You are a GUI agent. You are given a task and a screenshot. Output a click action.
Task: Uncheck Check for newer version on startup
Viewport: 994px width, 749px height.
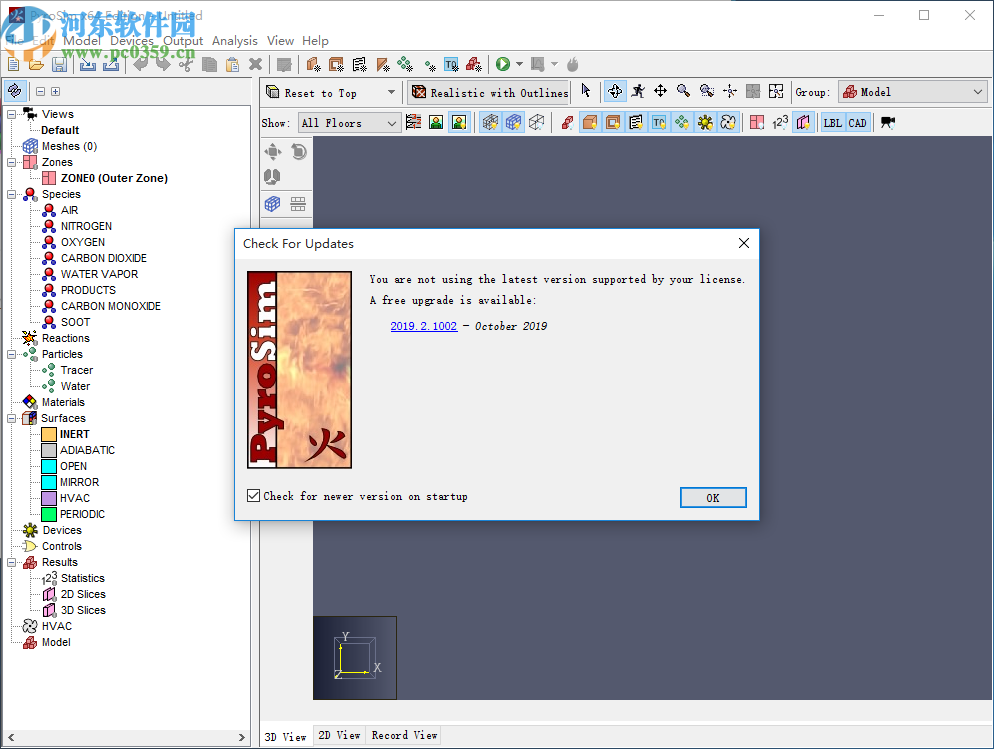[x=253, y=496]
